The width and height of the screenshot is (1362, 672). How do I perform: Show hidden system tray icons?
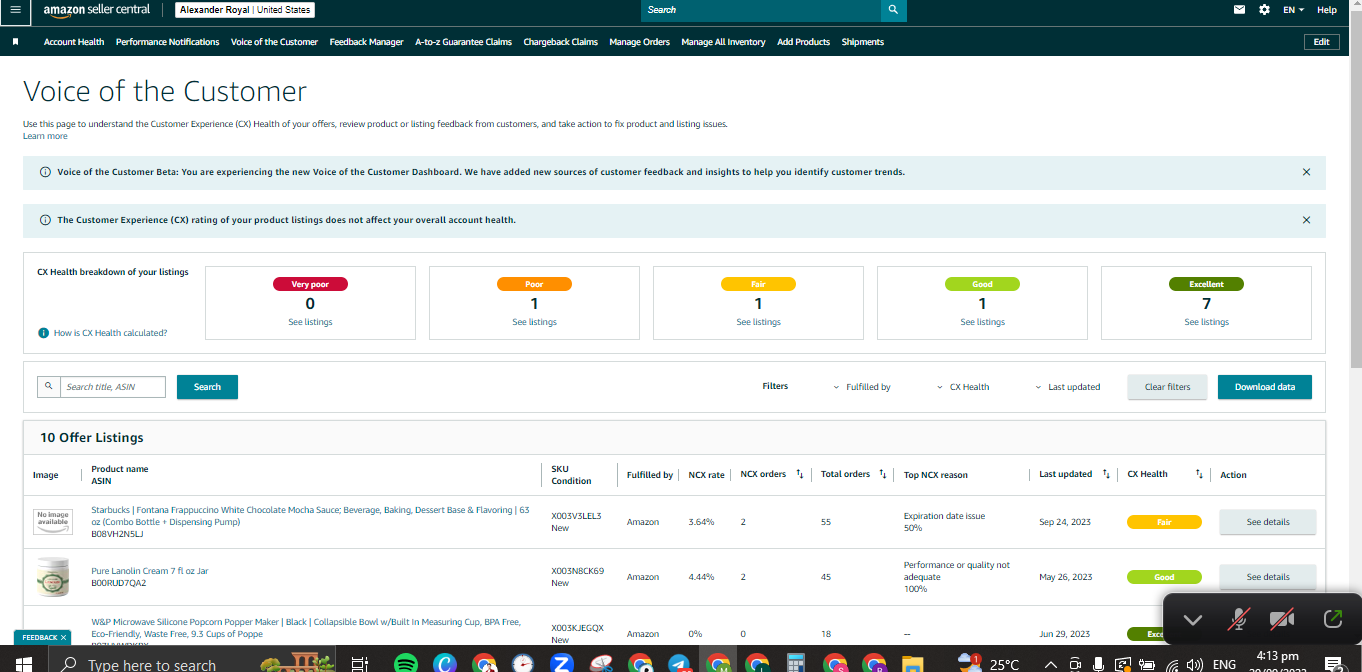click(1050, 664)
